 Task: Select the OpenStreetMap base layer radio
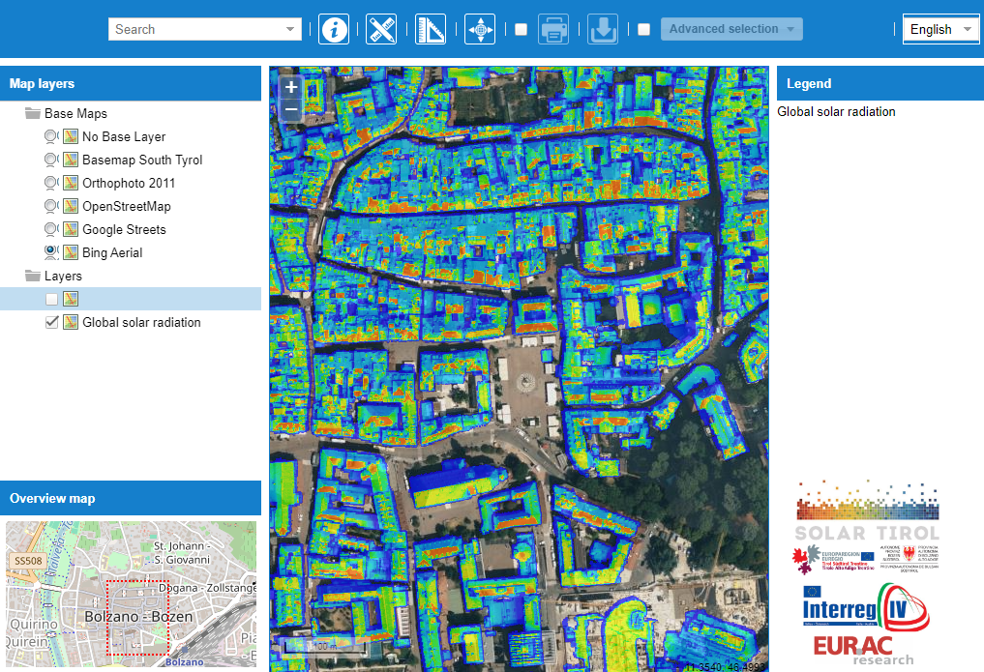tap(50, 206)
